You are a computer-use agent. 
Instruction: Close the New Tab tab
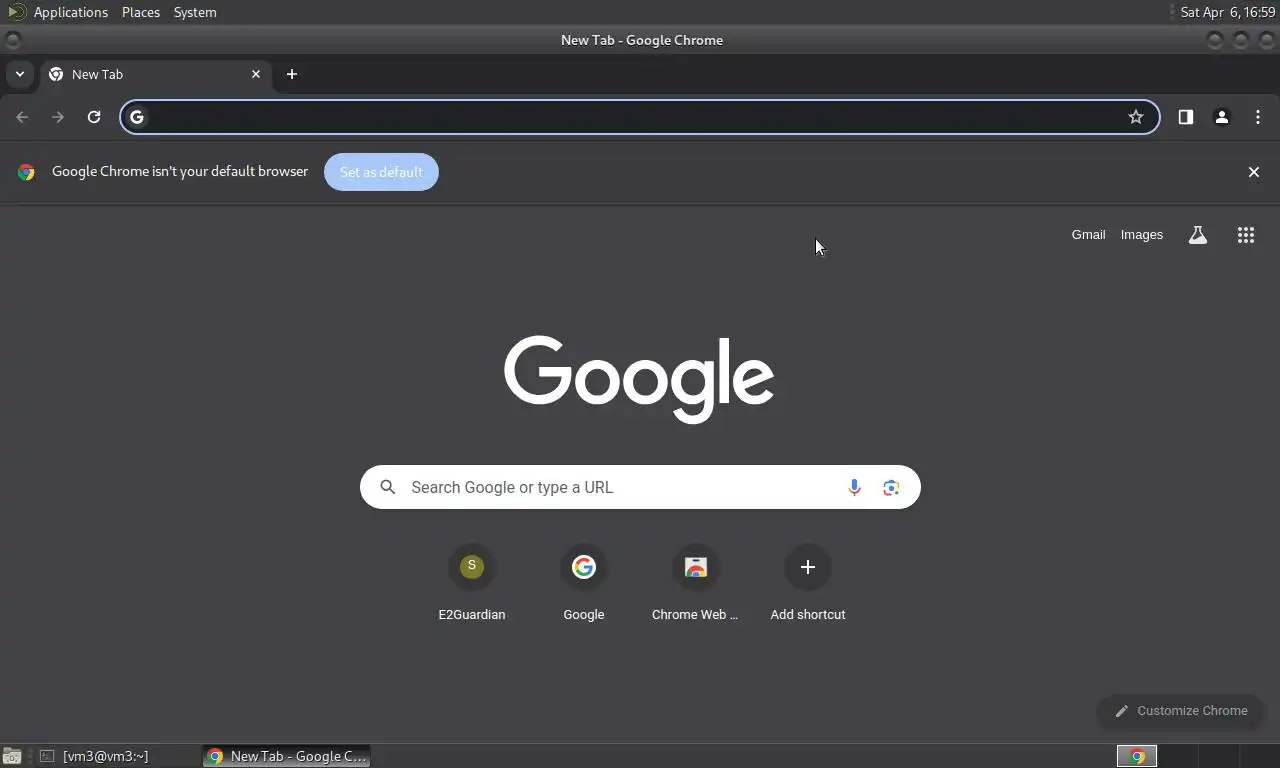click(256, 74)
